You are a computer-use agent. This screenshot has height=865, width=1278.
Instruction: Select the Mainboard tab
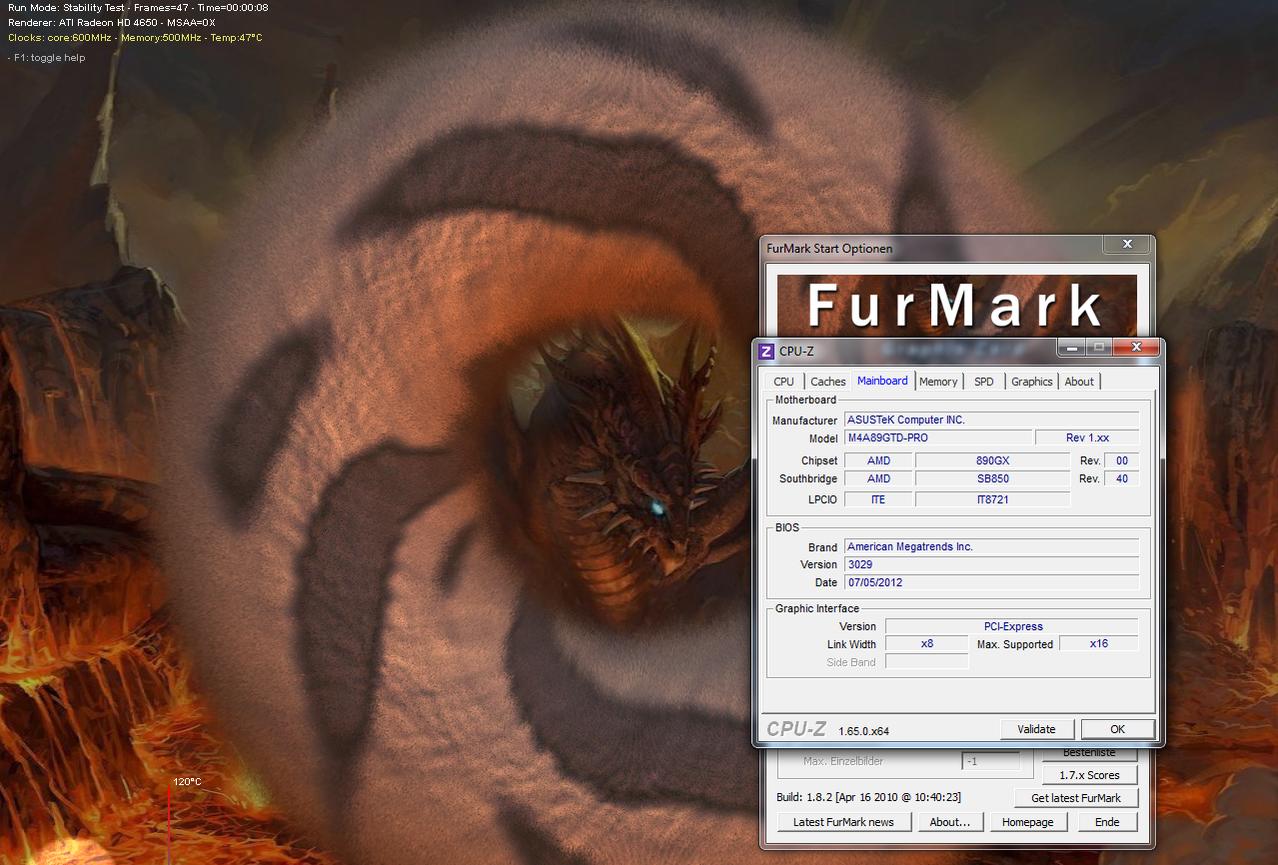coord(883,380)
